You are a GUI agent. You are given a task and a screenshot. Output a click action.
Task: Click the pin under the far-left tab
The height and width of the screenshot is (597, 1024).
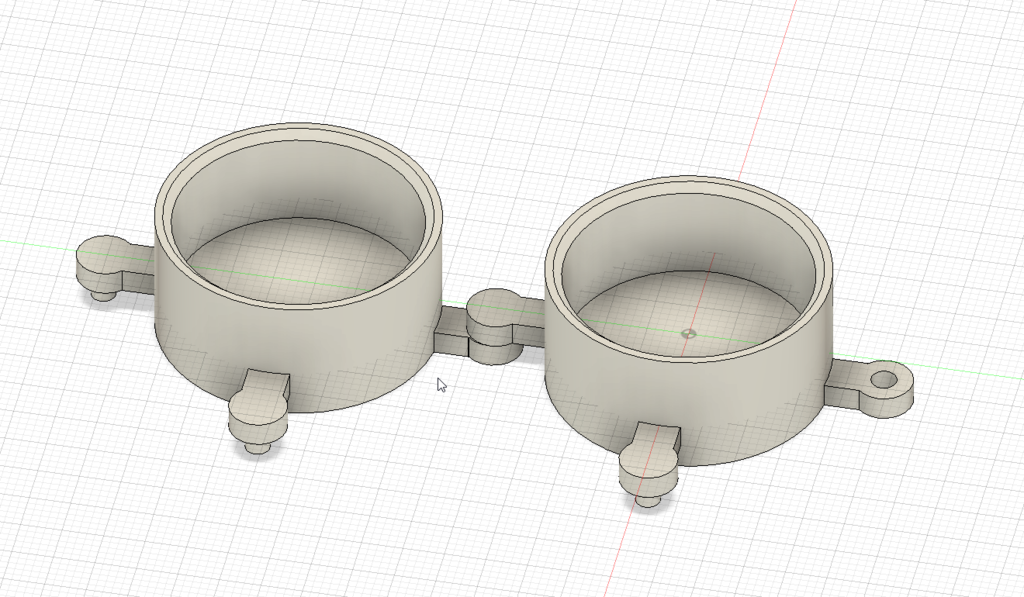[x=100, y=295]
